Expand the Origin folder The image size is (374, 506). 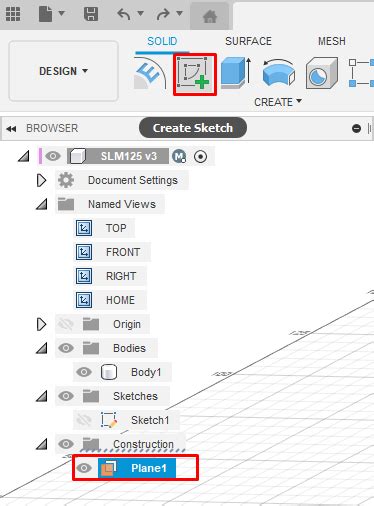tap(41, 324)
